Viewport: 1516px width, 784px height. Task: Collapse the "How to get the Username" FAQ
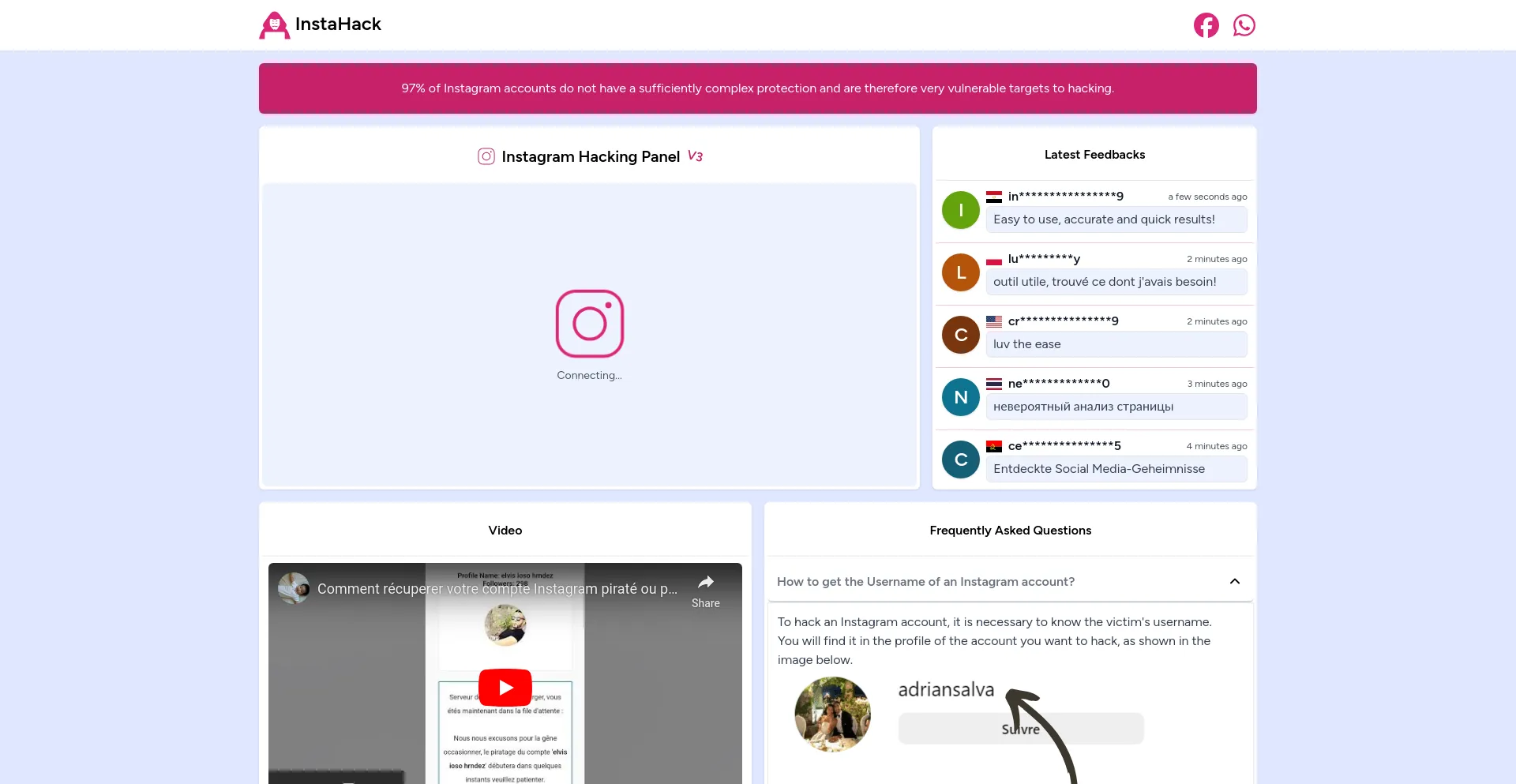pos(1009,582)
